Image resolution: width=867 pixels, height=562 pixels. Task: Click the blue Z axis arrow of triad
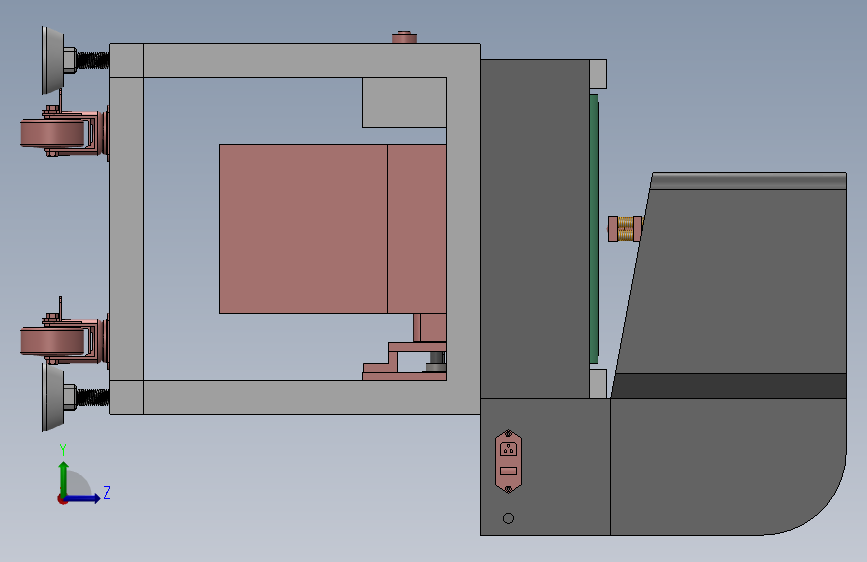(83, 498)
